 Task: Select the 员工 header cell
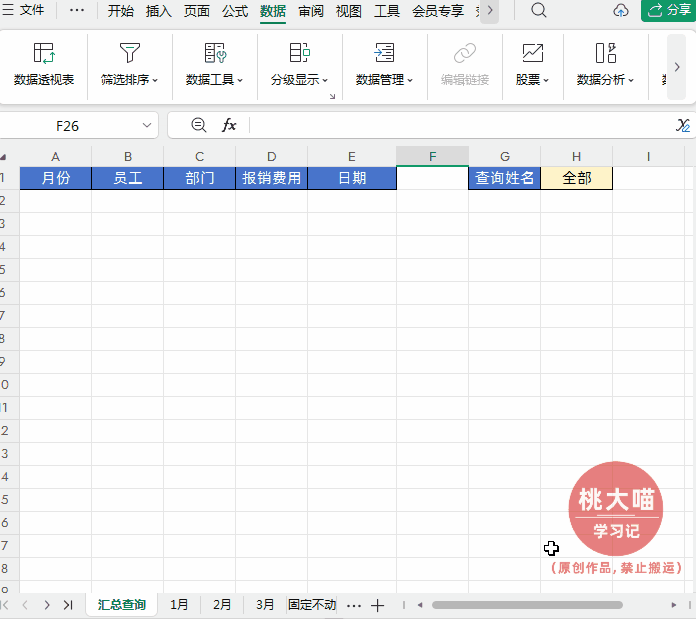(x=128, y=178)
